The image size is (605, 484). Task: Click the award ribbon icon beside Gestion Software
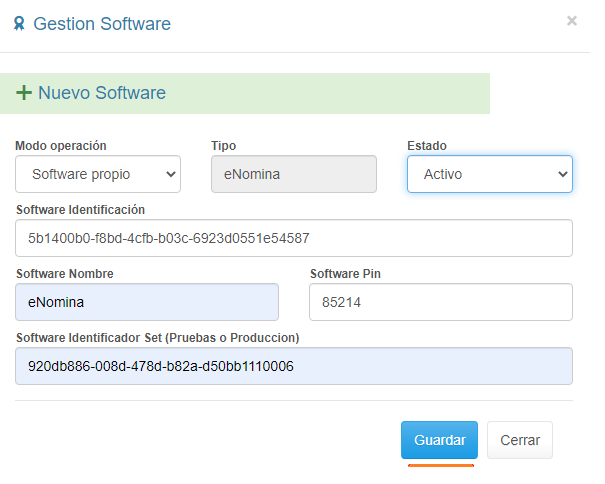(20, 24)
